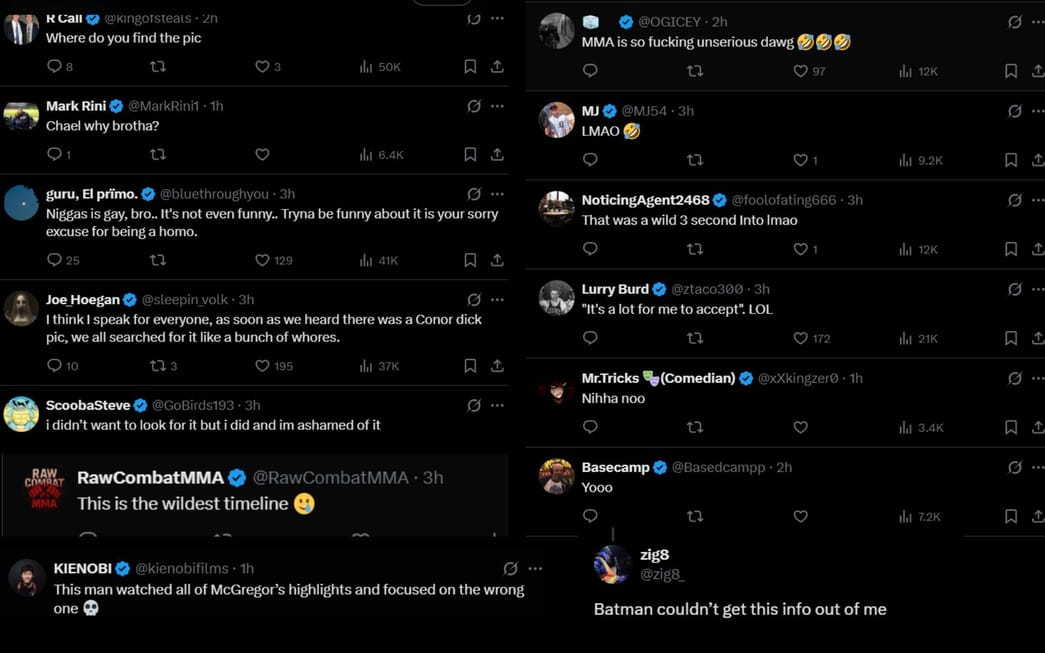Click guru El primo's profile picture
Viewport: 1045px width, 653px height.
pyautogui.click(x=21, y=202)
